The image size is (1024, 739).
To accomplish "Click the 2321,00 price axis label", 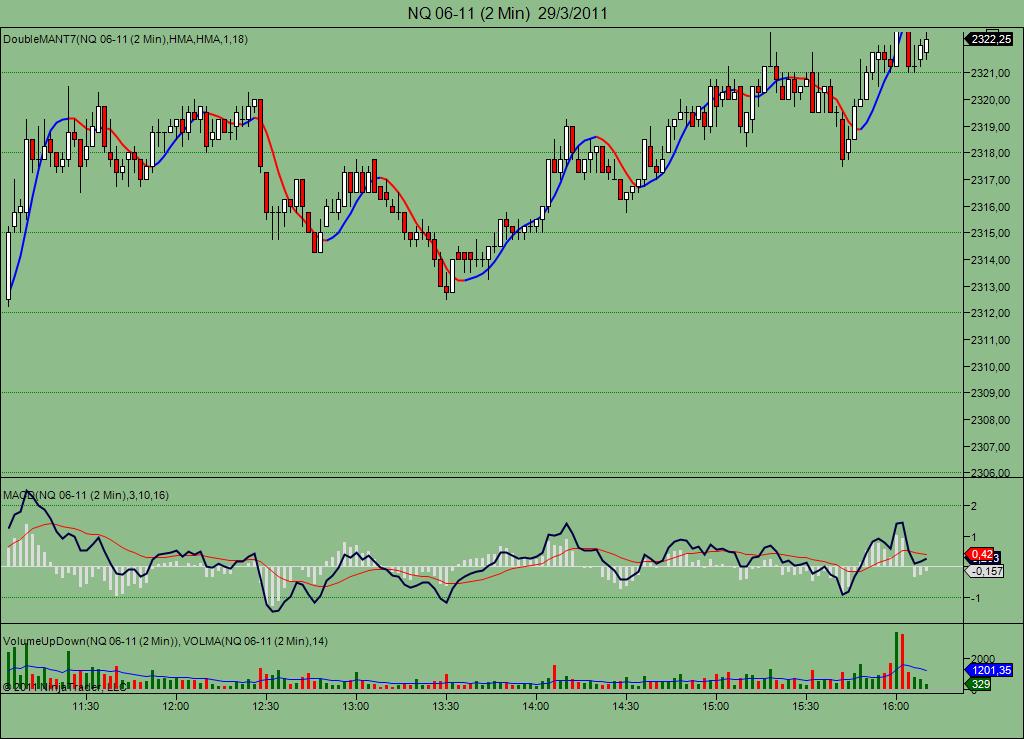I will 991,73.
